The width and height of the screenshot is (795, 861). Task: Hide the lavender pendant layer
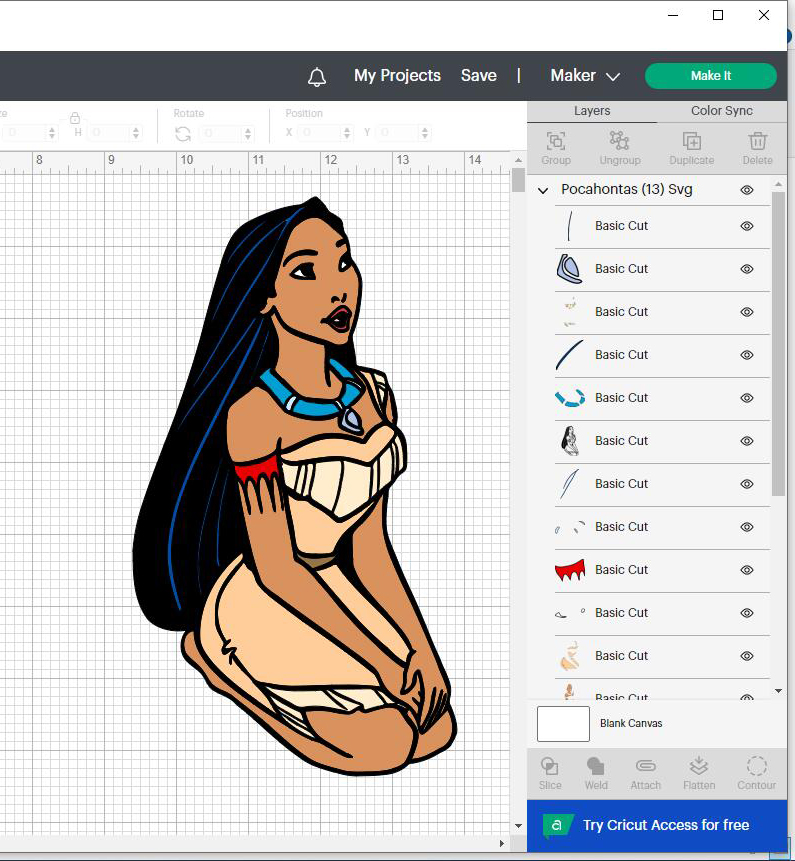747,269
